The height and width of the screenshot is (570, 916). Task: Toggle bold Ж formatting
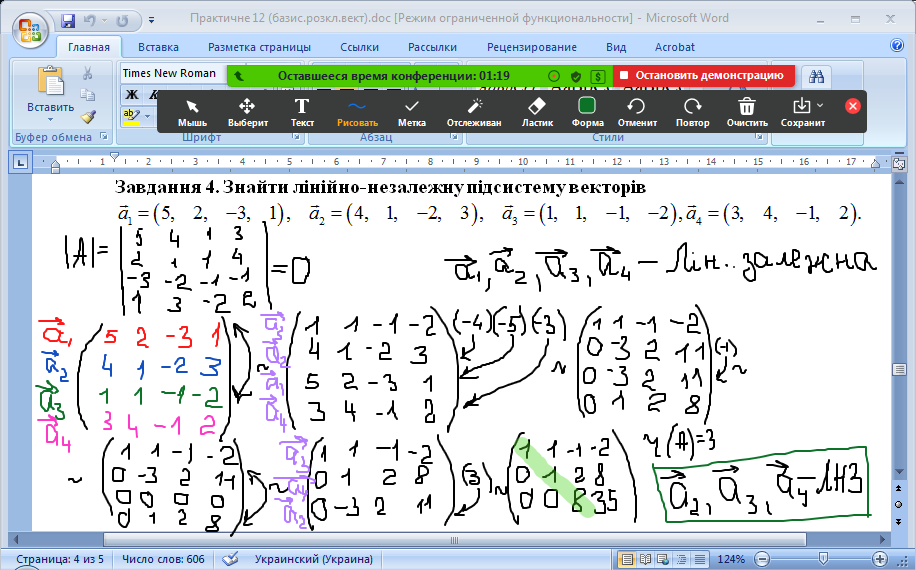132,95
